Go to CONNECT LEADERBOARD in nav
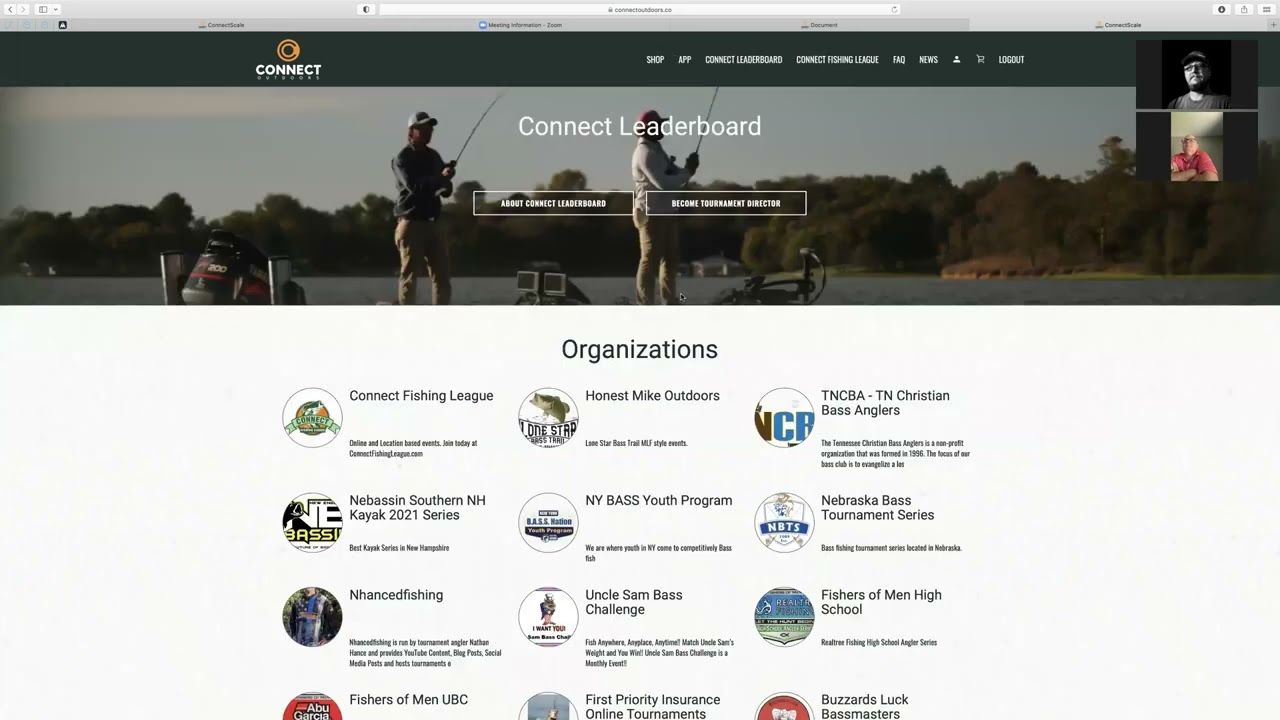The width and height of the screenshot is (1280, 720). tap(744, 59)
